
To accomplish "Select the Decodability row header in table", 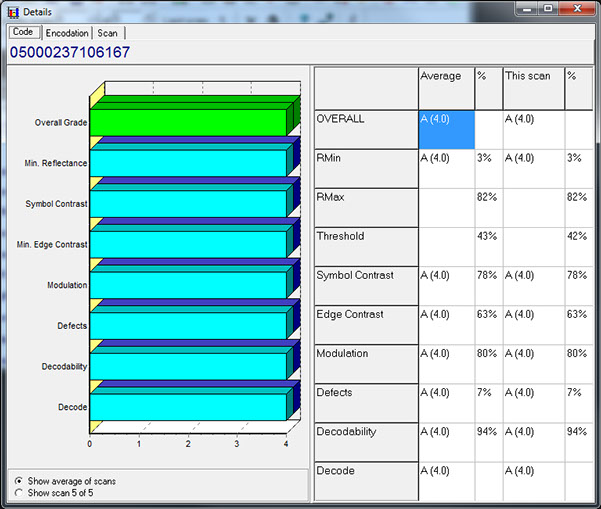I will (x=366, y=442).
